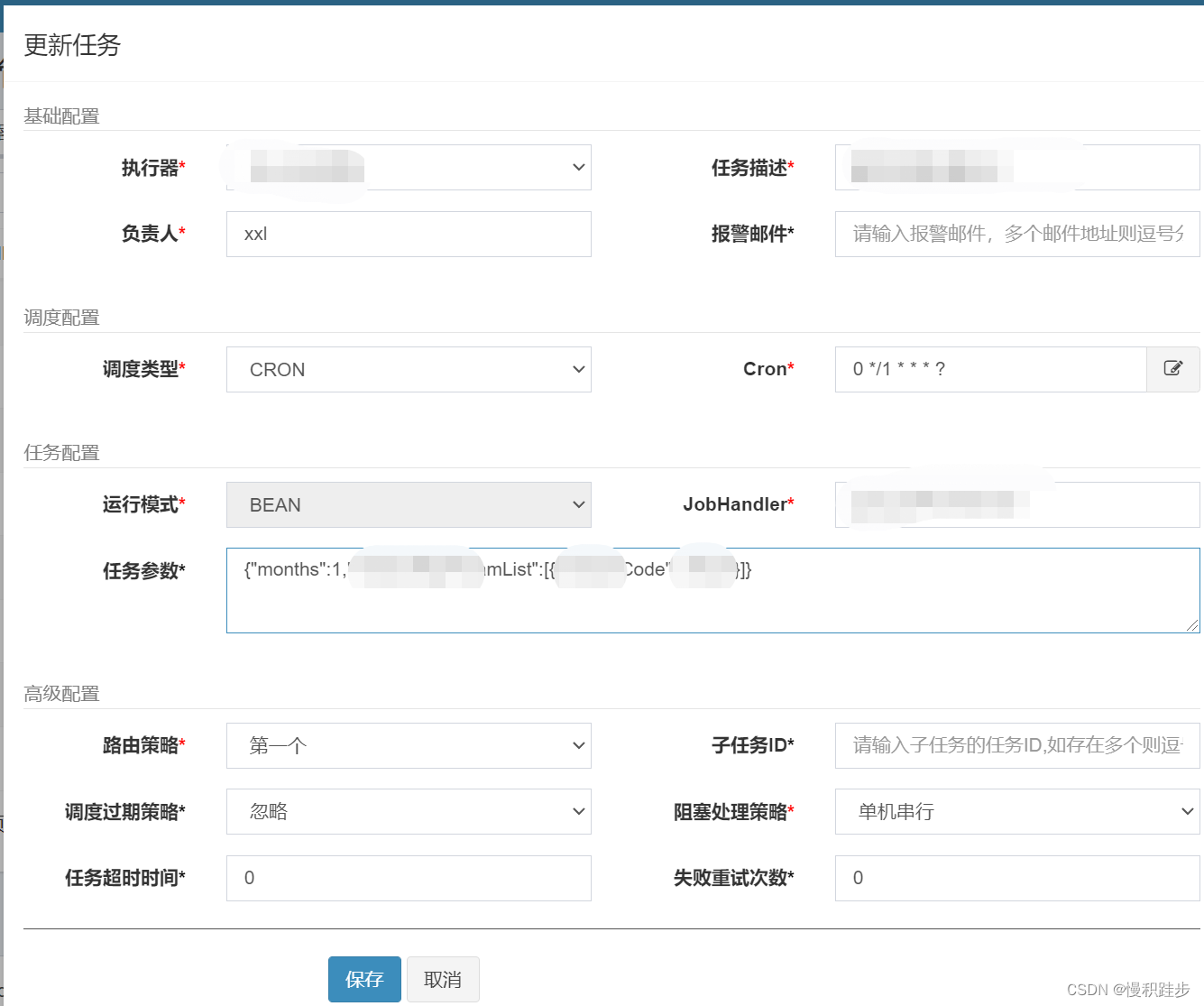The image size is (1204, 1006).
Task: Click the 失败重试次数 input field
Action: point(1017,878)
